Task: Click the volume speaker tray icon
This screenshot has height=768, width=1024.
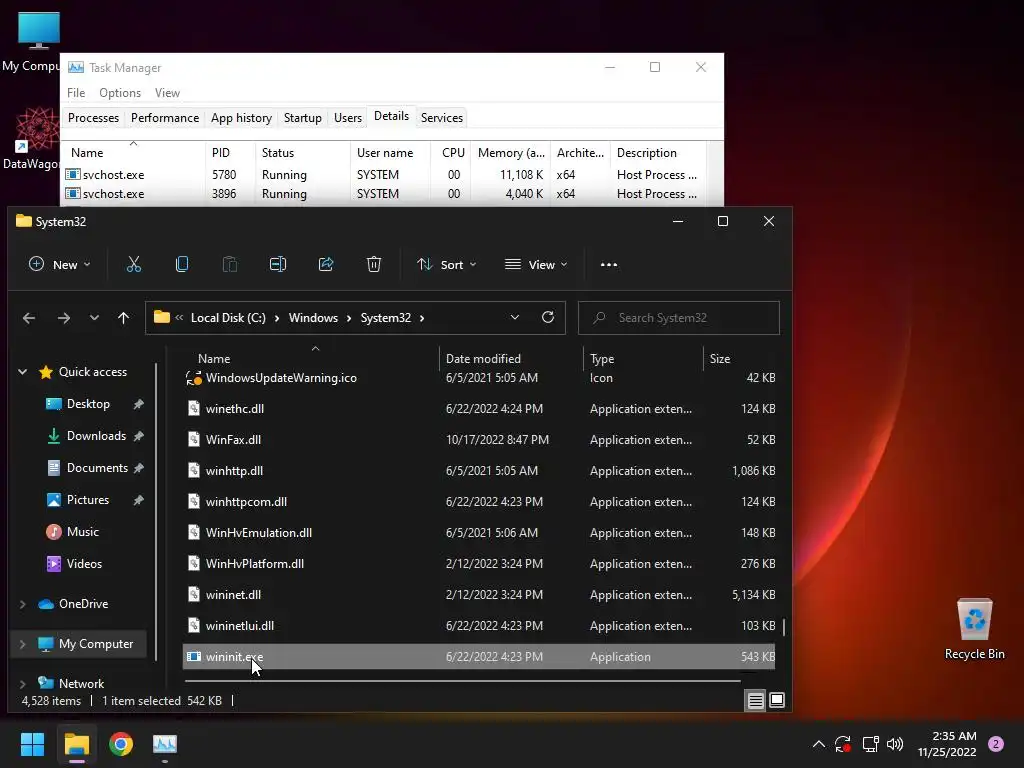Action: coord(895,744)
